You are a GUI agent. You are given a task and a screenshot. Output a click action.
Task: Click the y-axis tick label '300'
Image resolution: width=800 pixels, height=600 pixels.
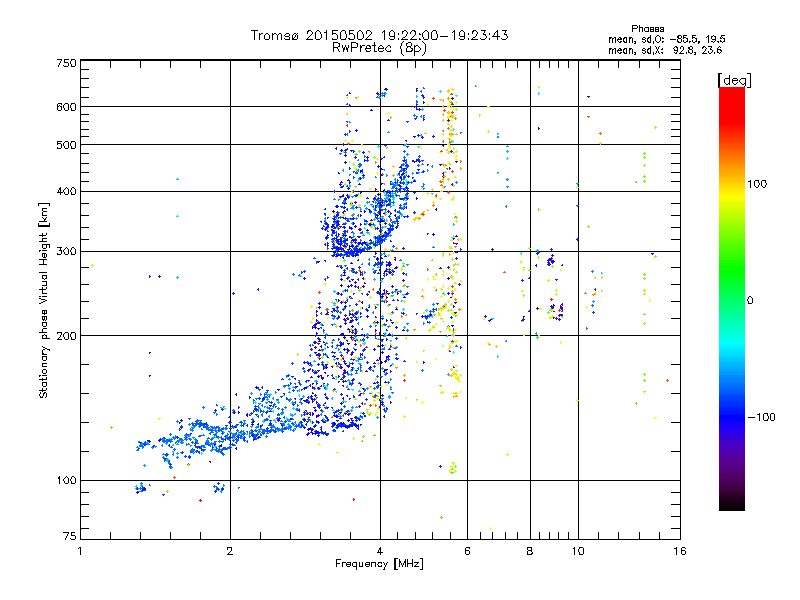click(66, 252)
